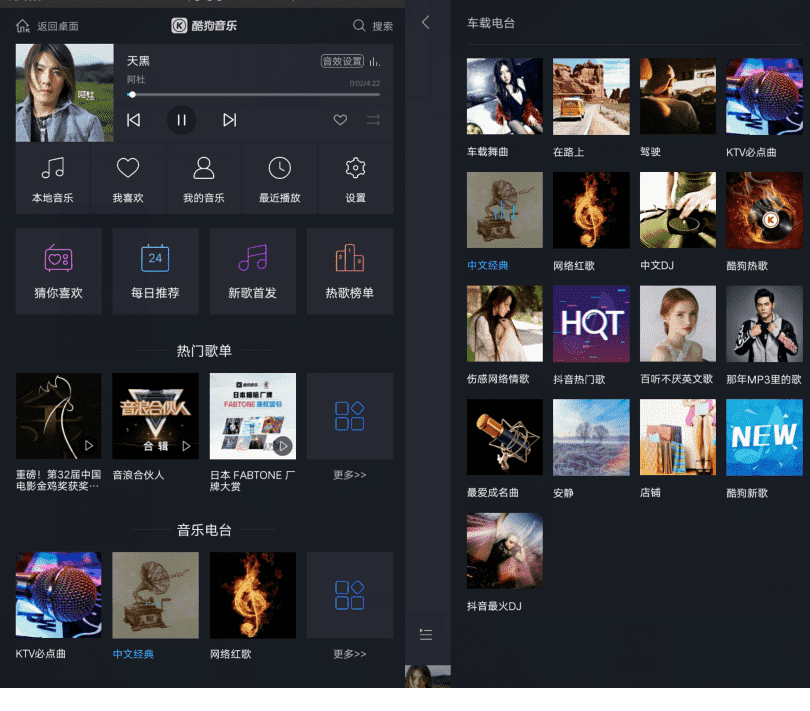Open 热歌榜单 hot charts tile

coord(350,271)
